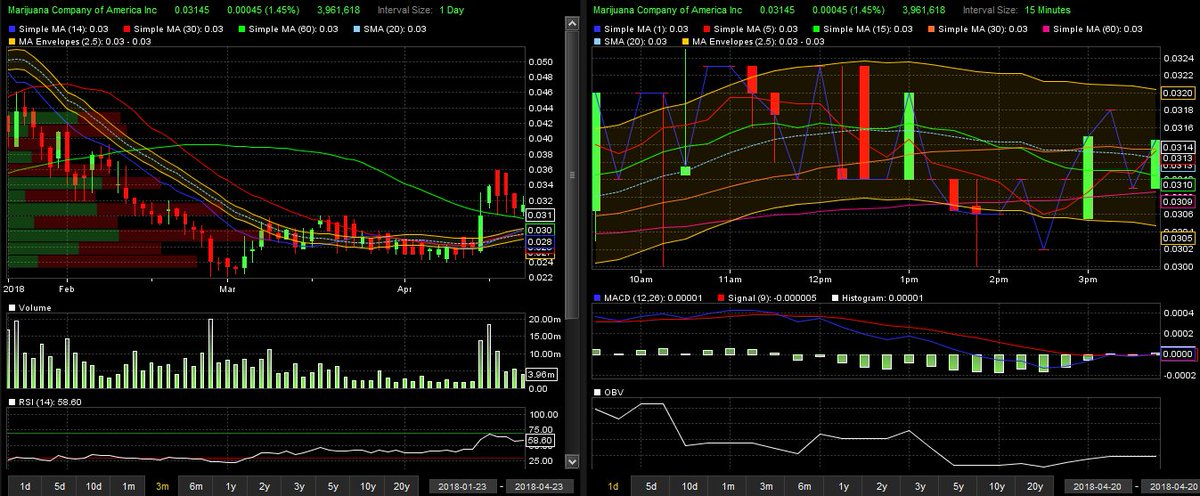Select the highlighted 1d range, 15-minute chart
This screenshot has width=1200, height=496.
pyautogui.click(x=613, y=486)
